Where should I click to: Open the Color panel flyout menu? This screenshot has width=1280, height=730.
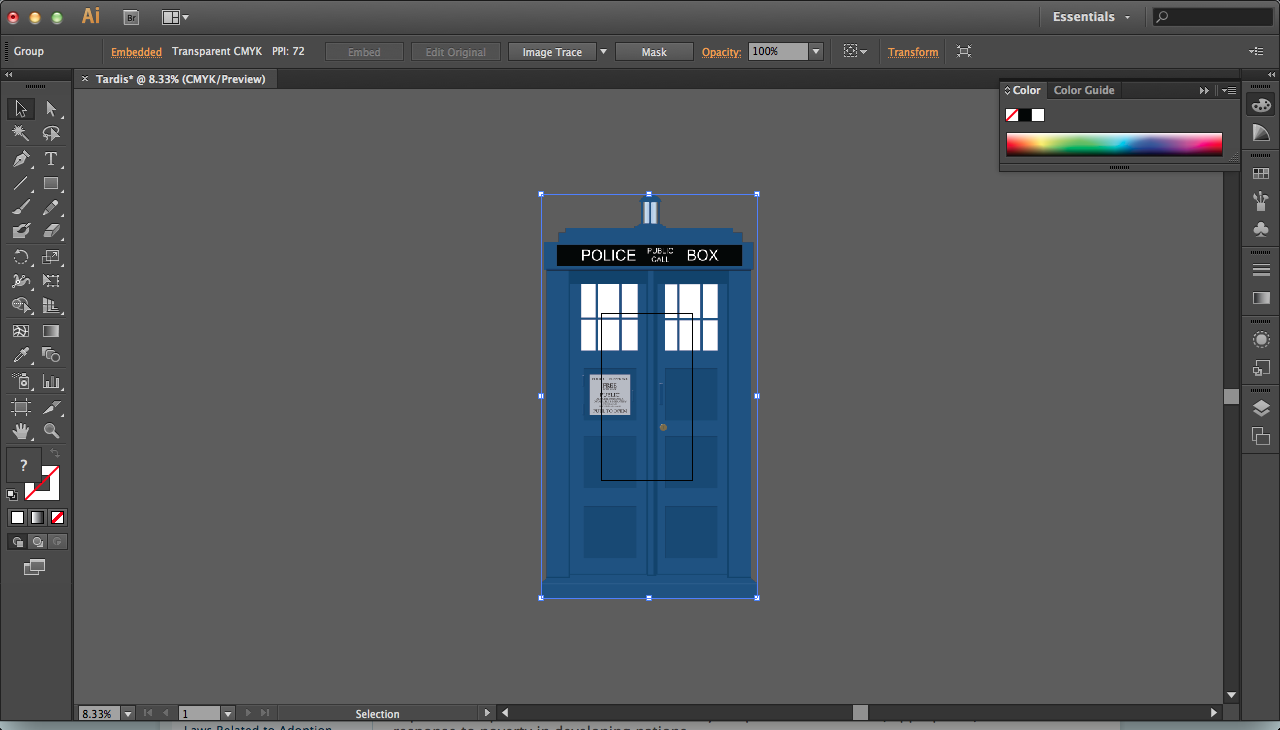click(1229, 90)
